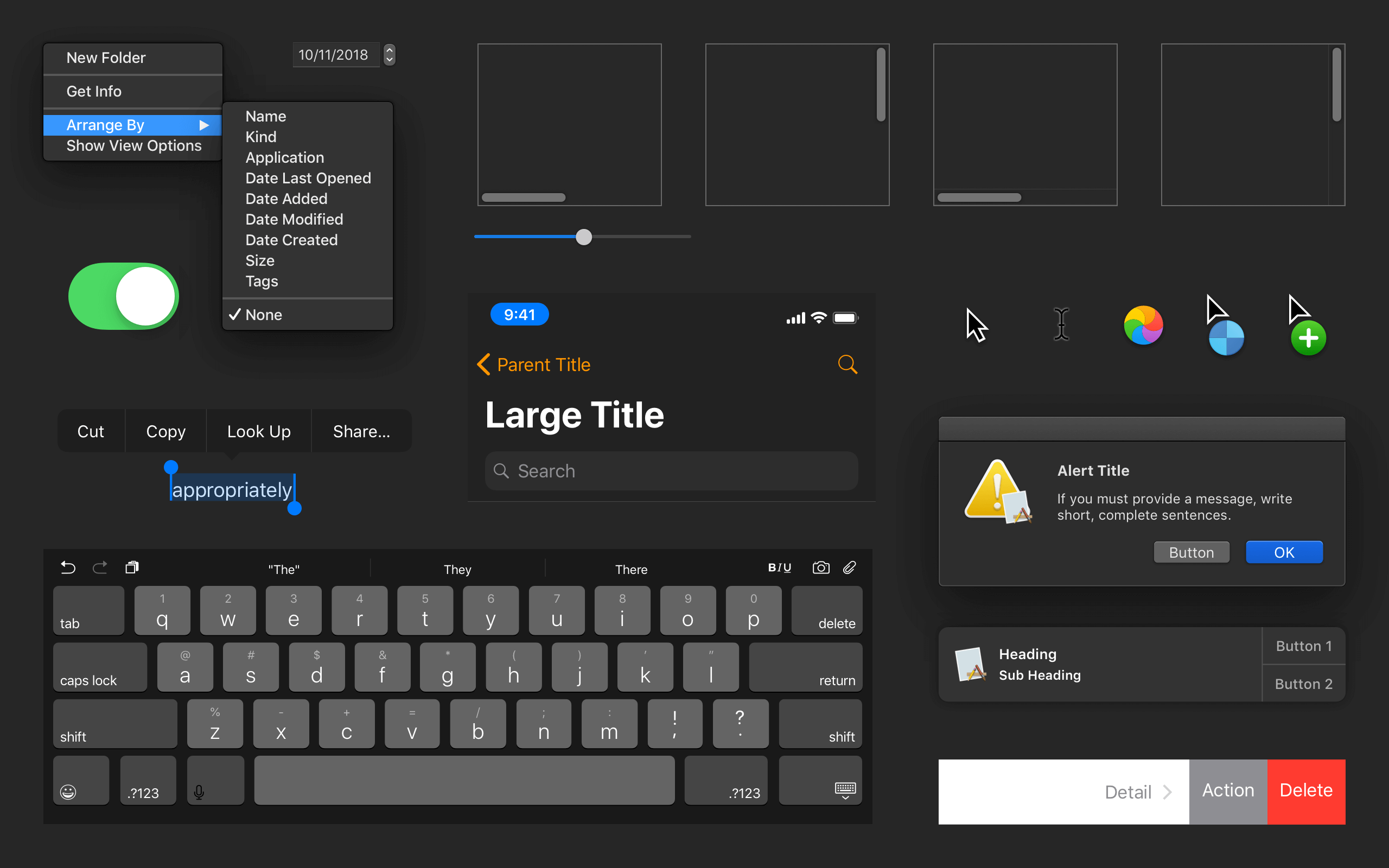Click the blue slider thumb knob
Viewport: 1389px width, 868px height.
(584, 237)
